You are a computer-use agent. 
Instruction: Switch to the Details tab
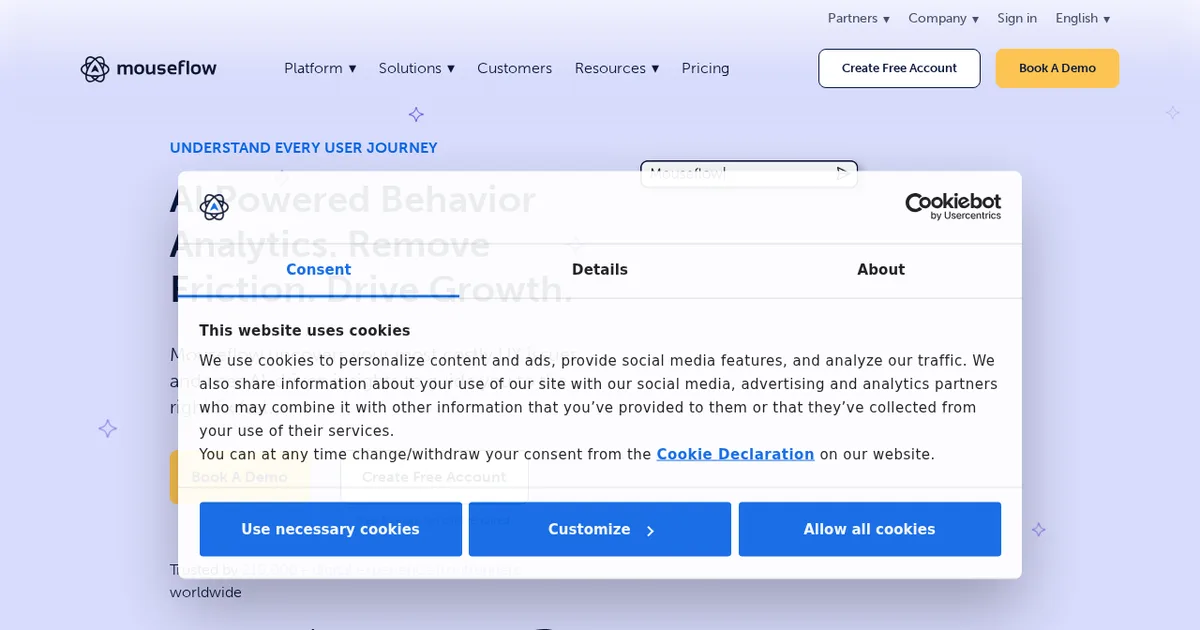point(600,270)
